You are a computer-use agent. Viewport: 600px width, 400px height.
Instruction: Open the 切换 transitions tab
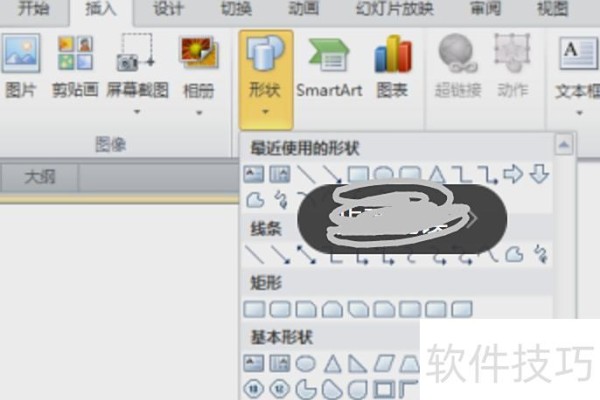tap(236, 9)
